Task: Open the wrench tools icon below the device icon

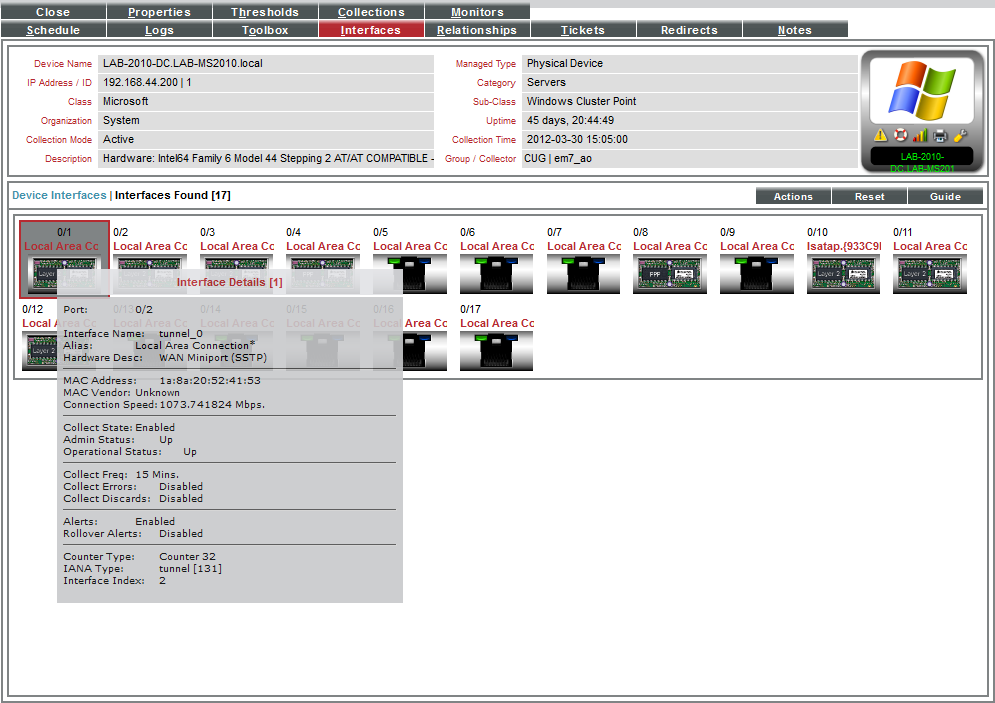Action: (x=961, y=134)
